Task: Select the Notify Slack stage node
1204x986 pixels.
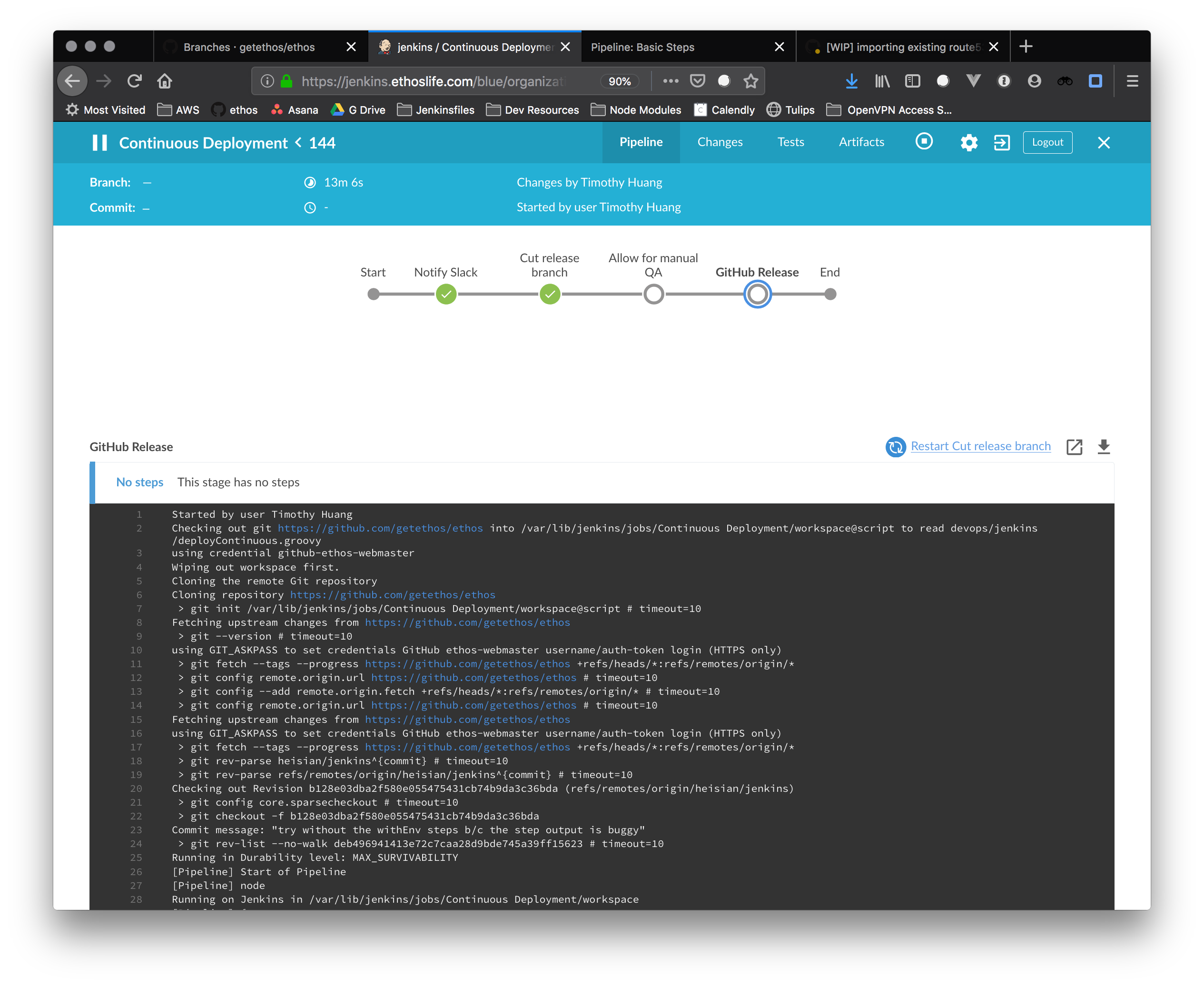Action: click(446, 294)
